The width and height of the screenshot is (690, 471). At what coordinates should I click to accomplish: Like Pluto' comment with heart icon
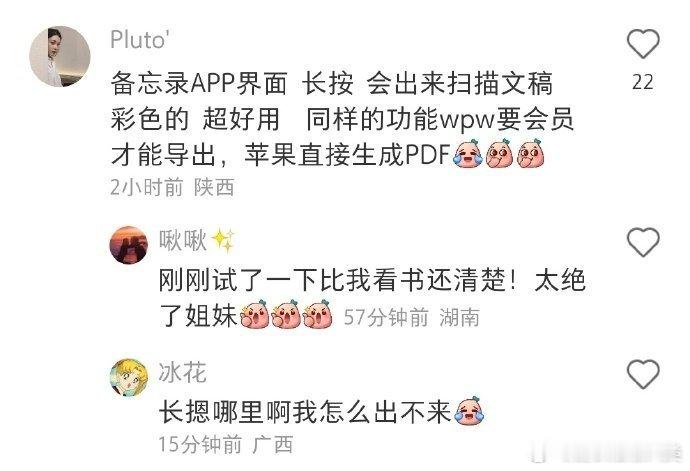643,44
